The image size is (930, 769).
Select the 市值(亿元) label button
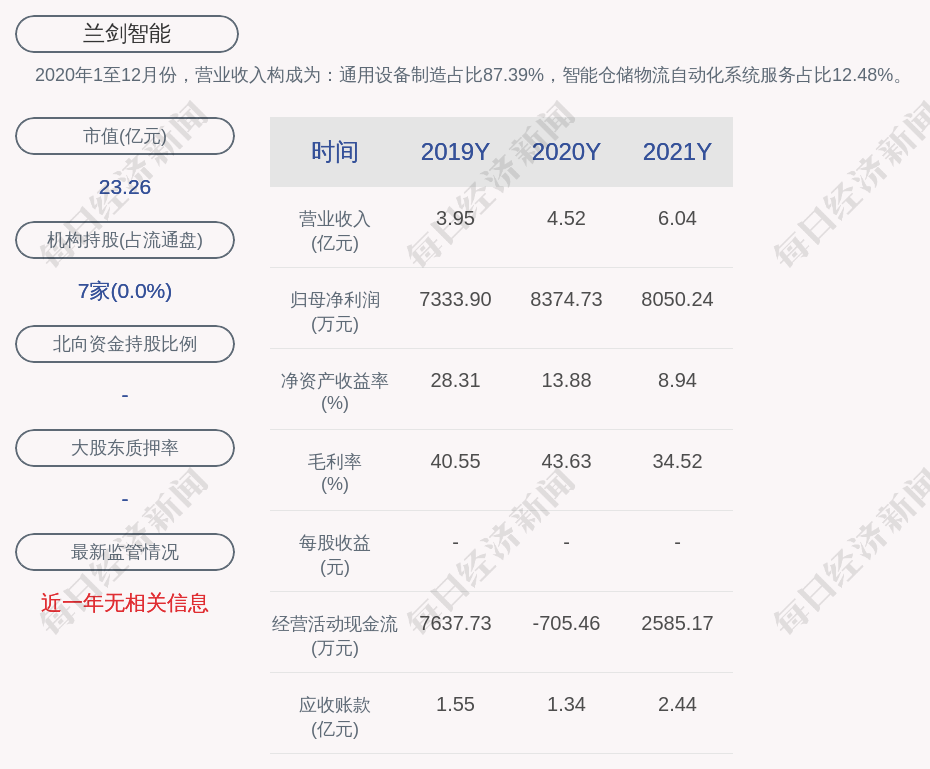coord(125,136)
